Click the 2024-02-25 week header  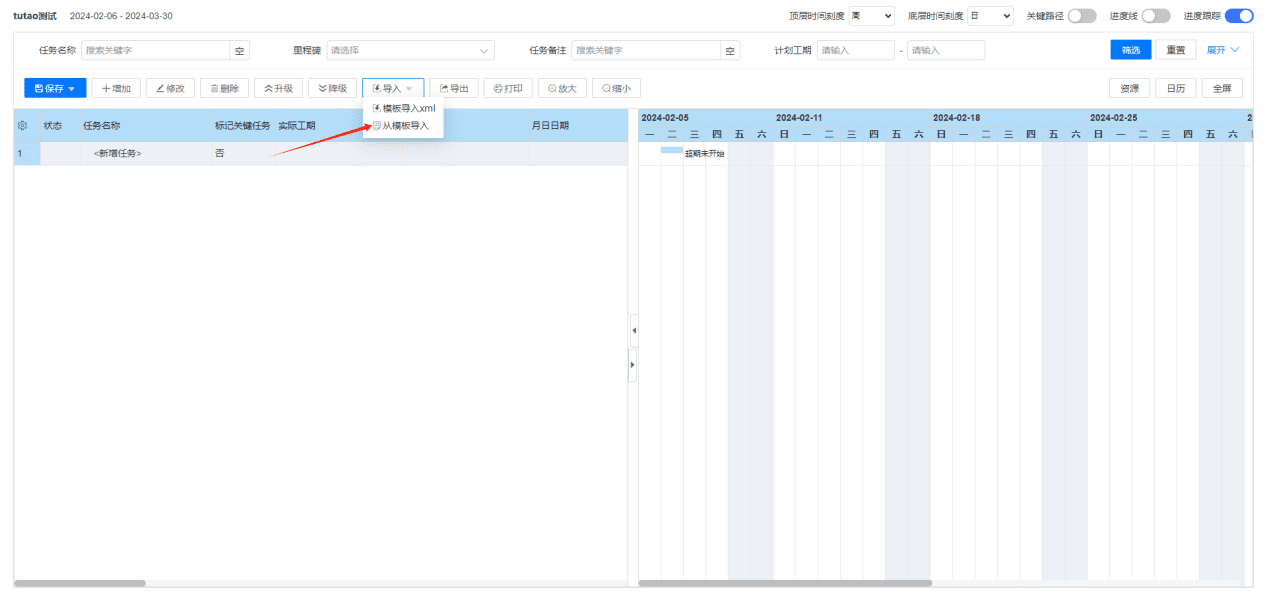tap(1113, 117)
